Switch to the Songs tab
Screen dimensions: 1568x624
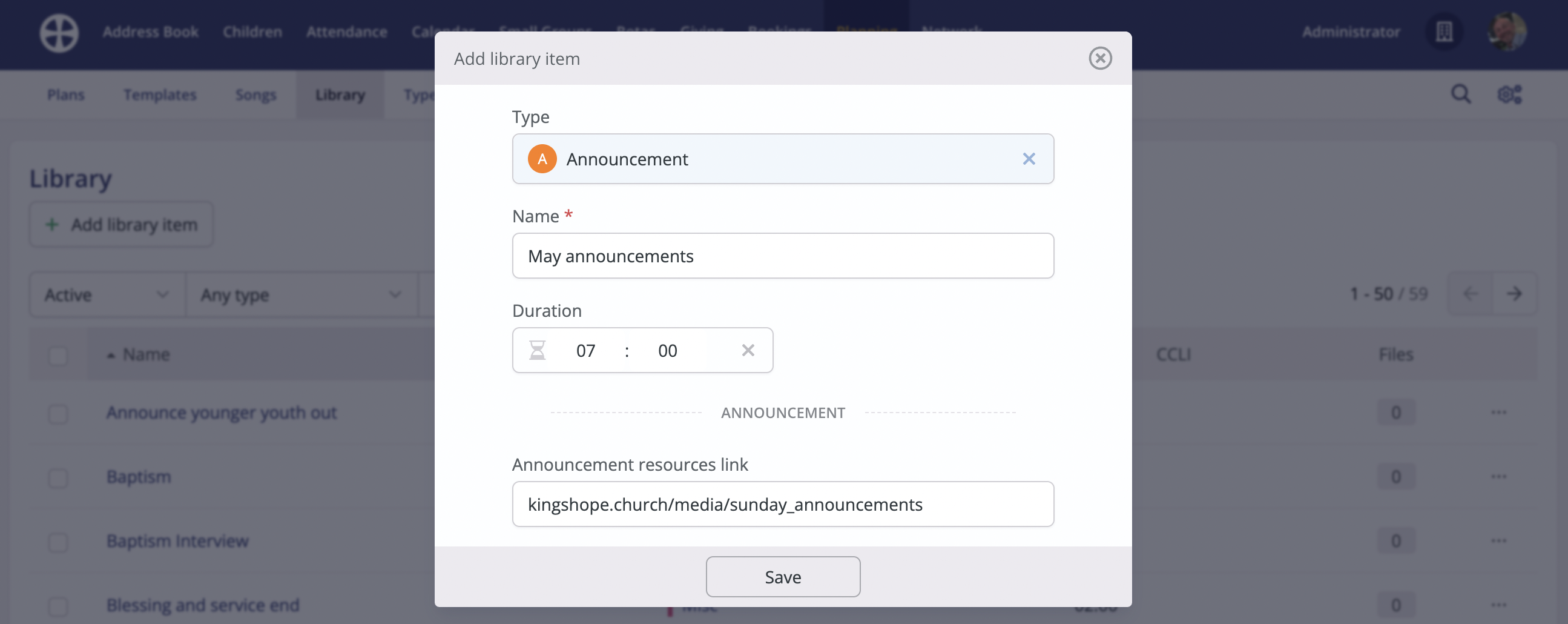pos(255,95)
